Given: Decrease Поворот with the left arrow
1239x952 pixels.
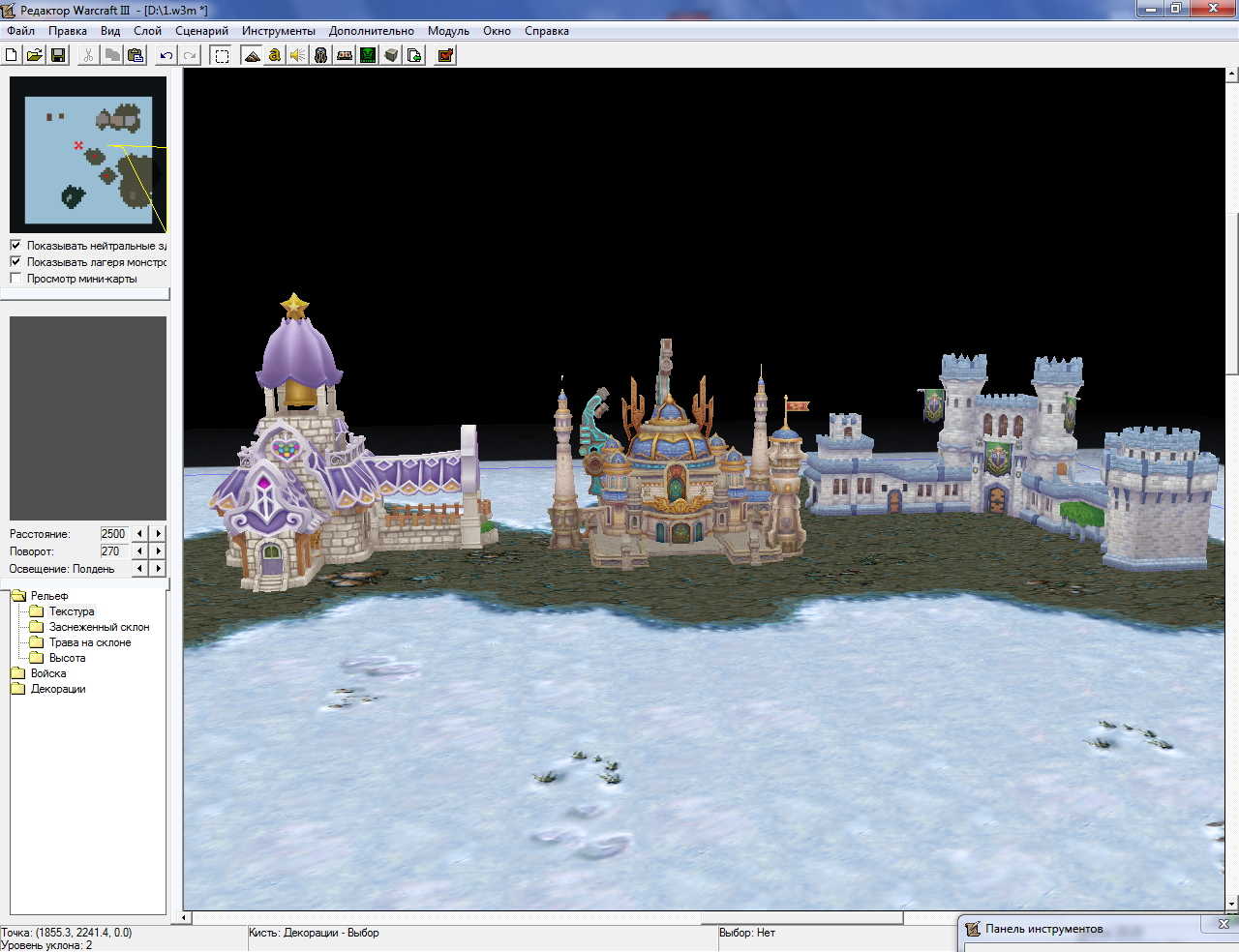Looking at the screenshot, I should coord(140,551).
